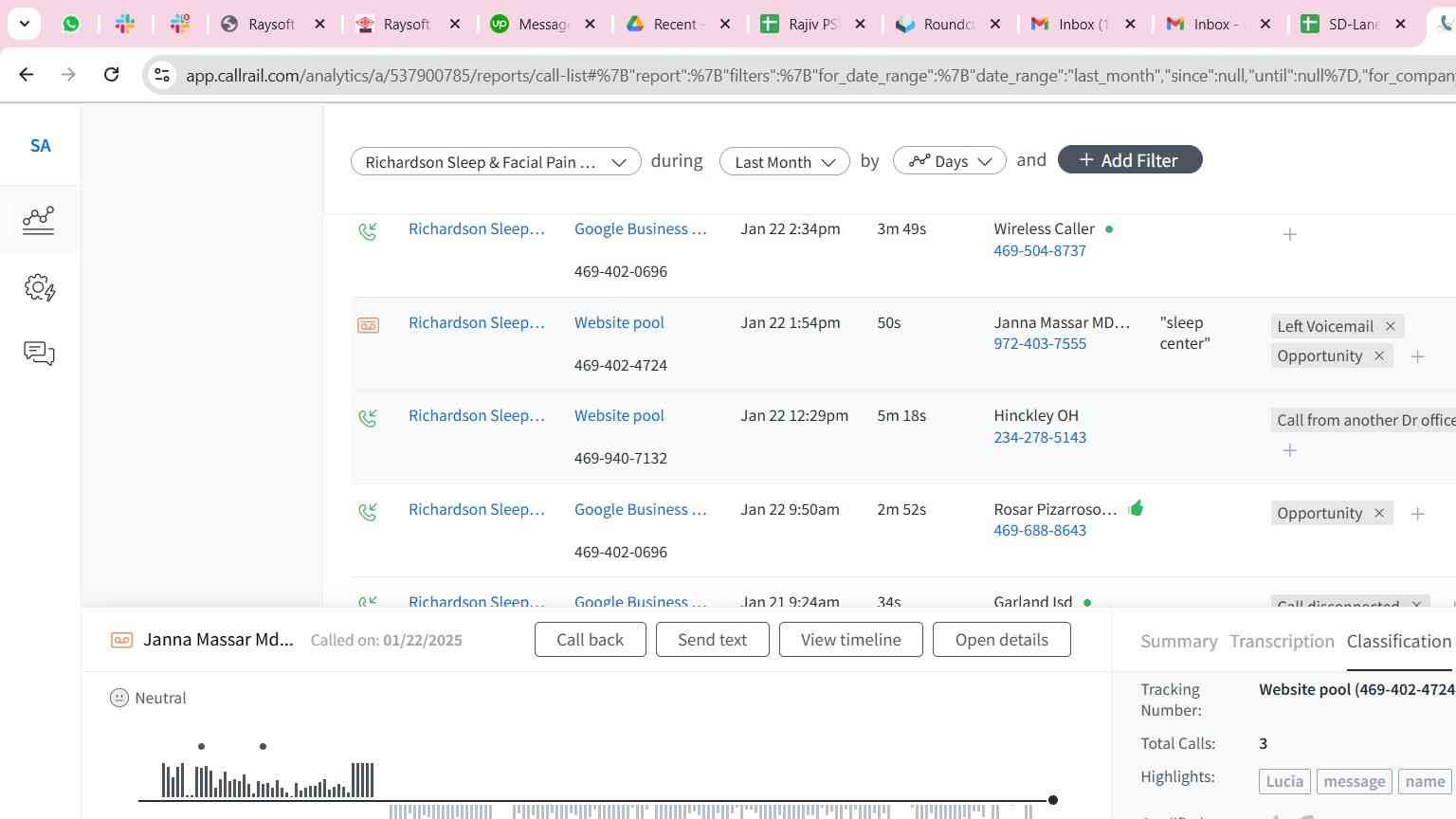1456x819 pixels.
Task: Go back with browser back arrow
Action: pyautogui.click(x=27, y=74)
